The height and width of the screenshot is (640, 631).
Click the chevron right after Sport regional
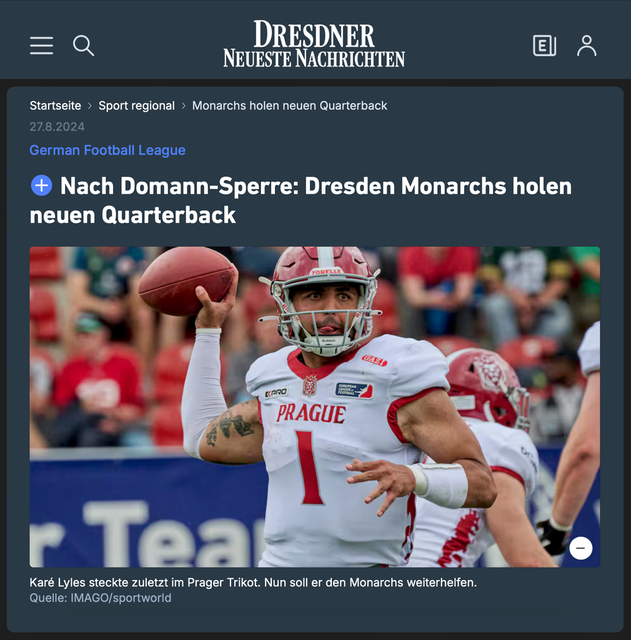(184, 106)
